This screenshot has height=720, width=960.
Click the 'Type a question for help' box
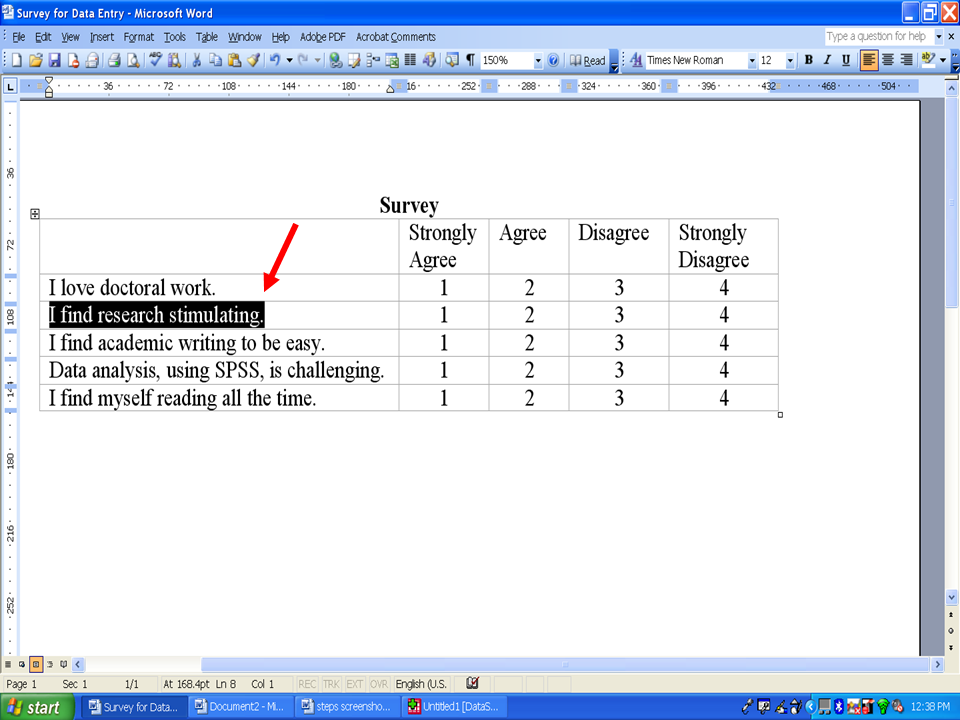click(x=877, y=36)
